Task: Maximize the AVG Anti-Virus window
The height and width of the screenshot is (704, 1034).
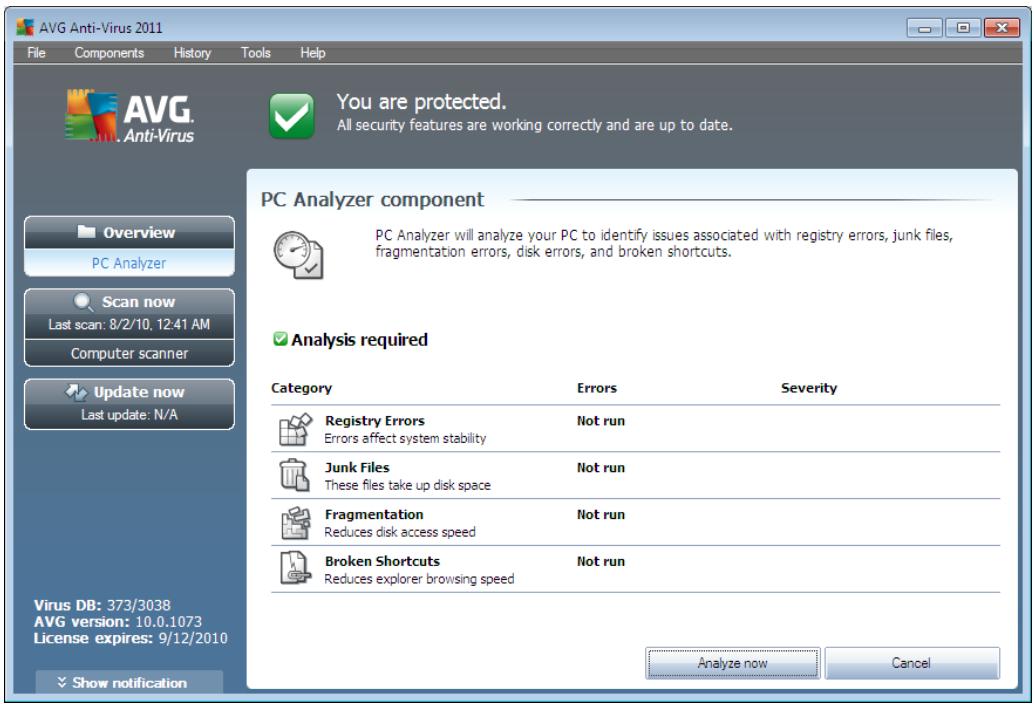Action: [x=963, y=28]
